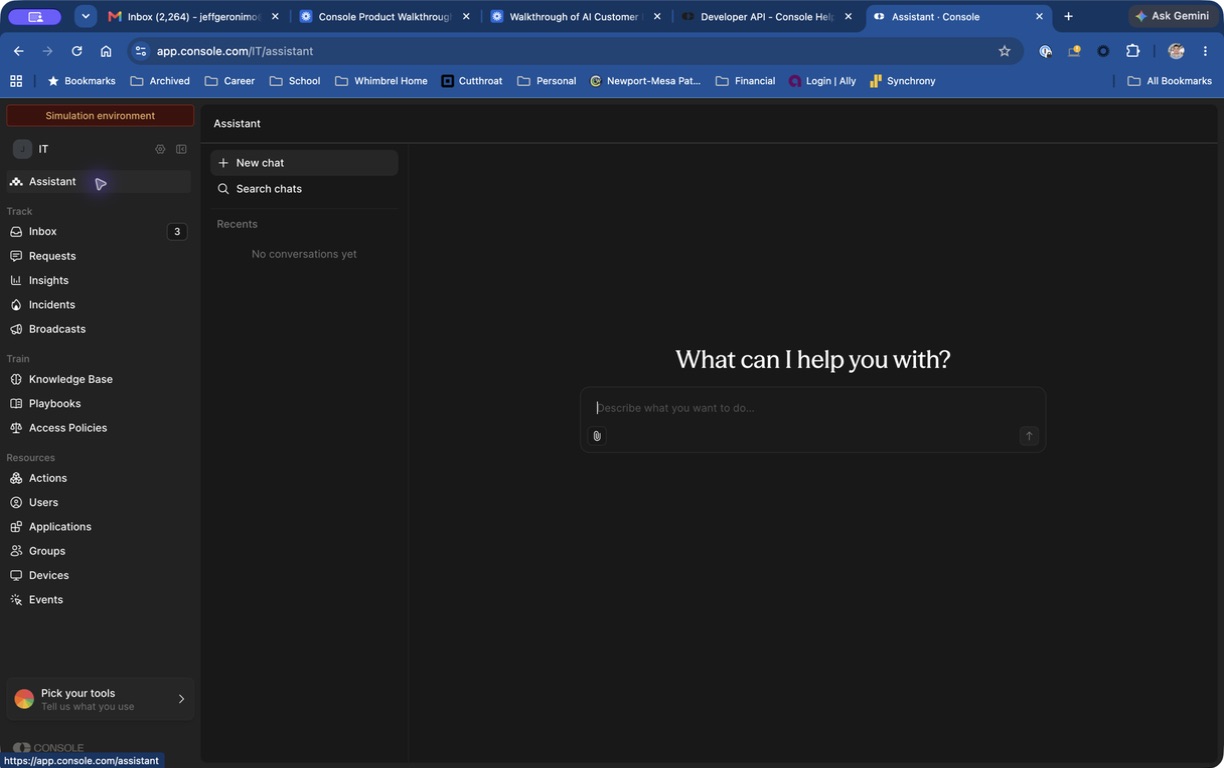
Task: Click the attachment paperclip icon
Action: pos(597,436)
